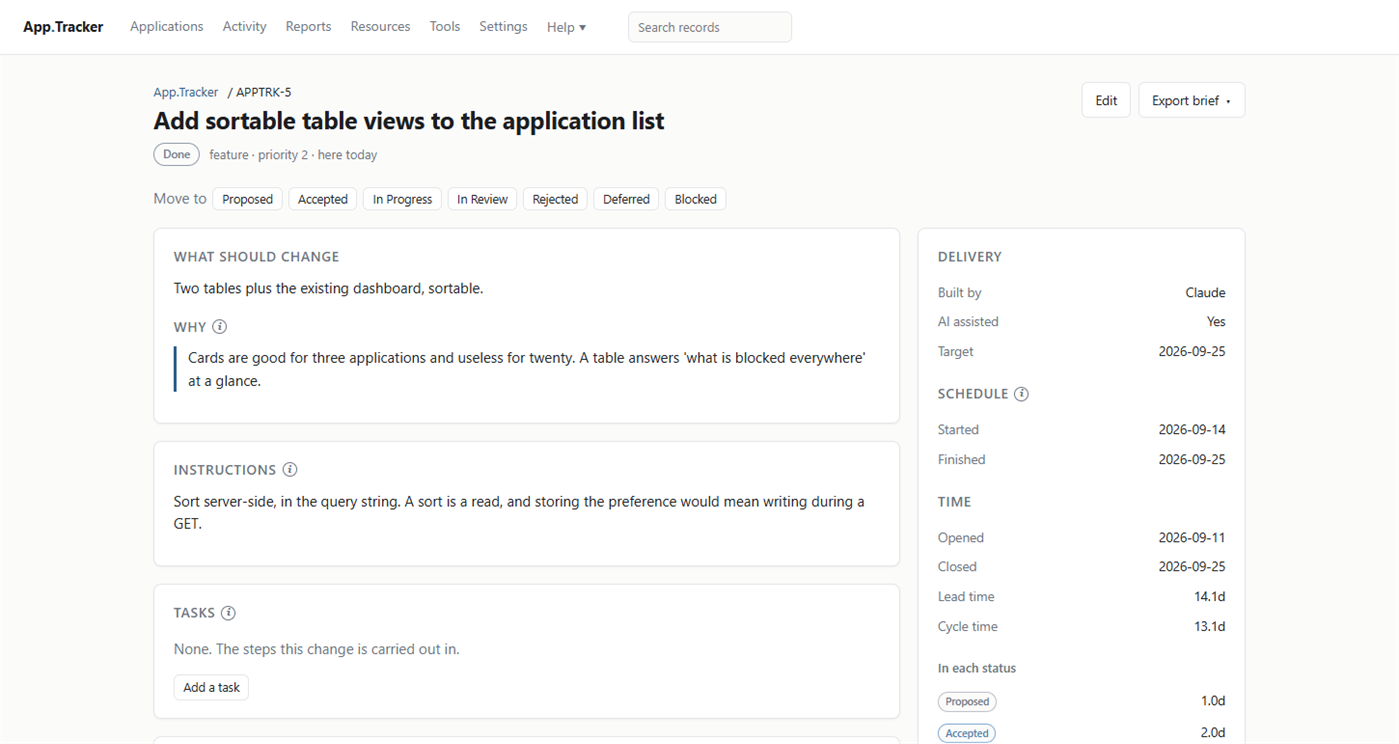Click the 'feature · priority 2 · here today' text
Screen dimensions: 1399x744
293,155
